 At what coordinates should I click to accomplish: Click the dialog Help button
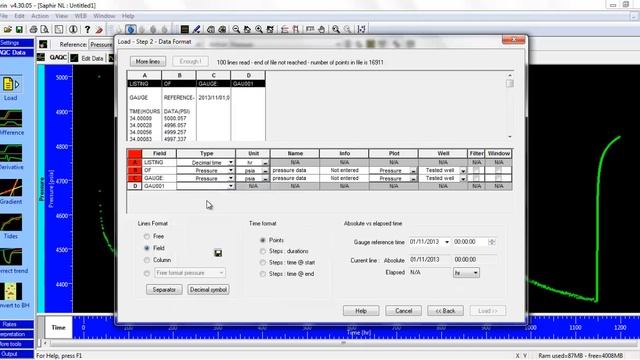[x=361, y=311]
